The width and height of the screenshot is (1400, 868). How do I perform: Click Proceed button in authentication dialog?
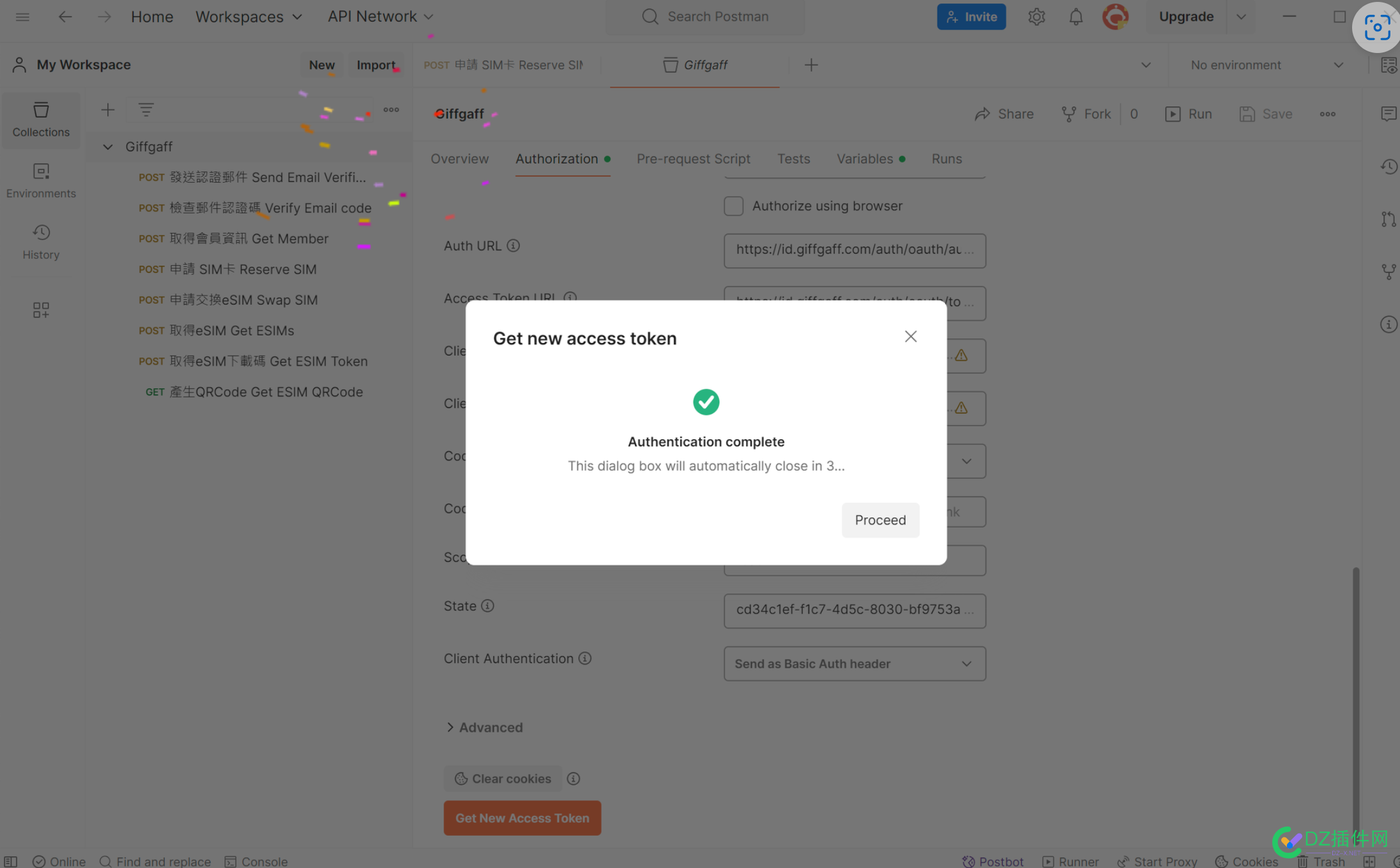880,519
